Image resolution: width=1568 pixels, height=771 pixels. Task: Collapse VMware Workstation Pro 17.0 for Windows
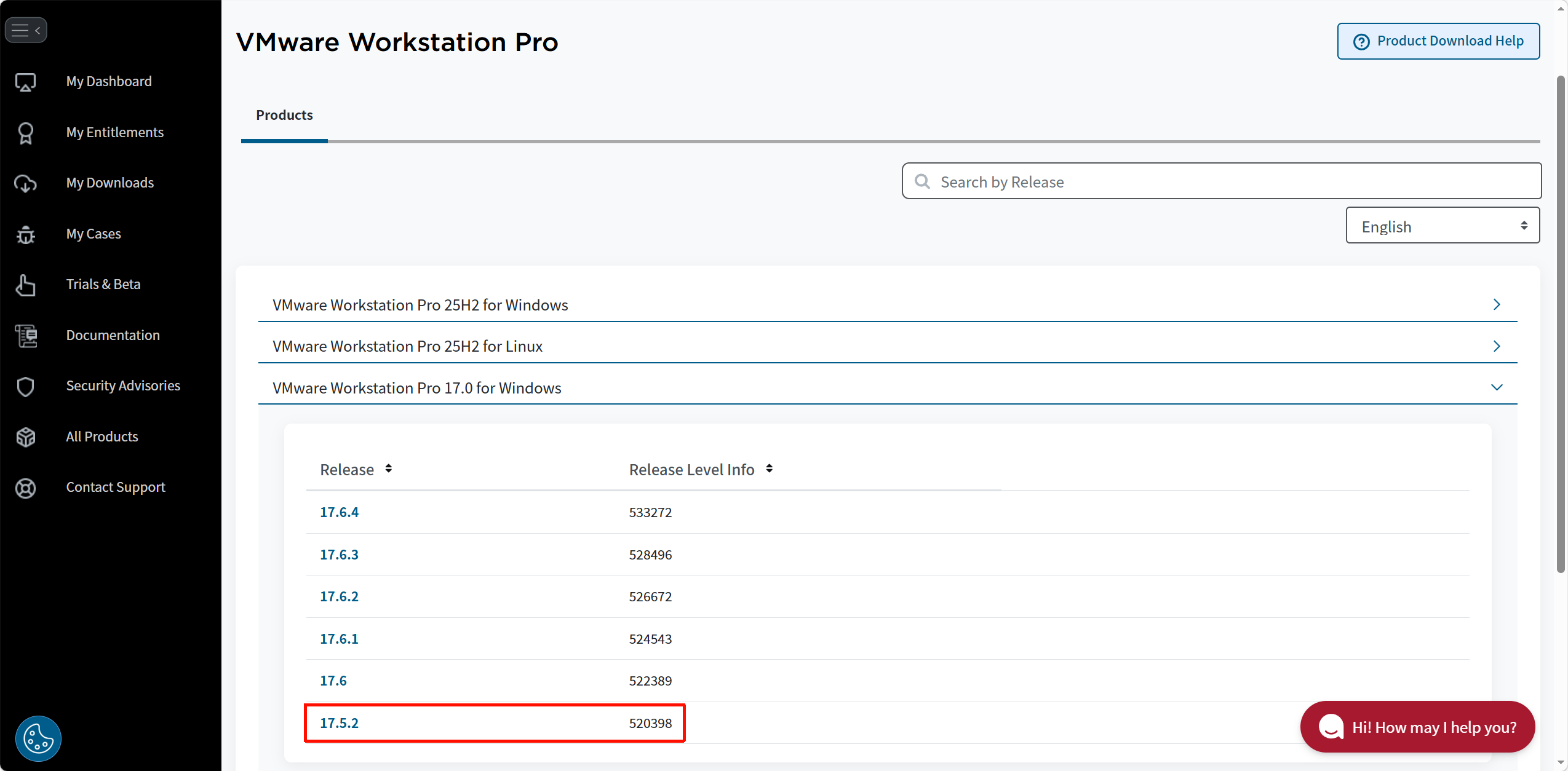click(1496, 387)
